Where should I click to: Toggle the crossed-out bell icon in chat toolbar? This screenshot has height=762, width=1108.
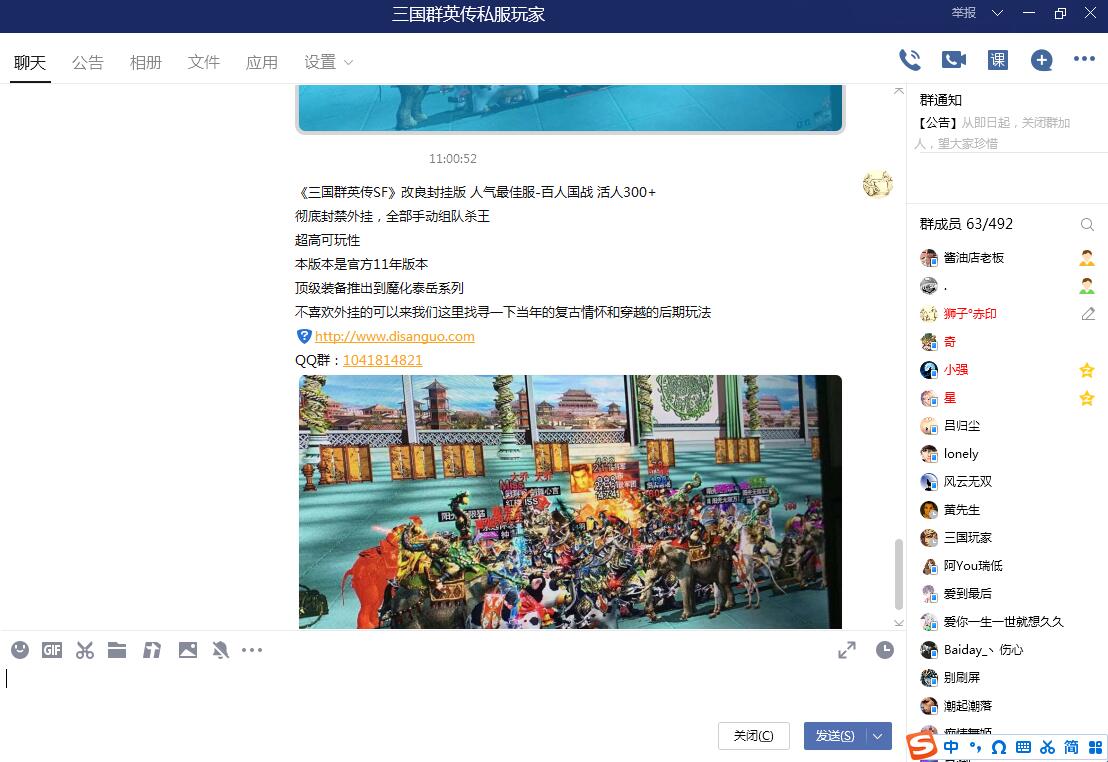click(x=220, y=650)
